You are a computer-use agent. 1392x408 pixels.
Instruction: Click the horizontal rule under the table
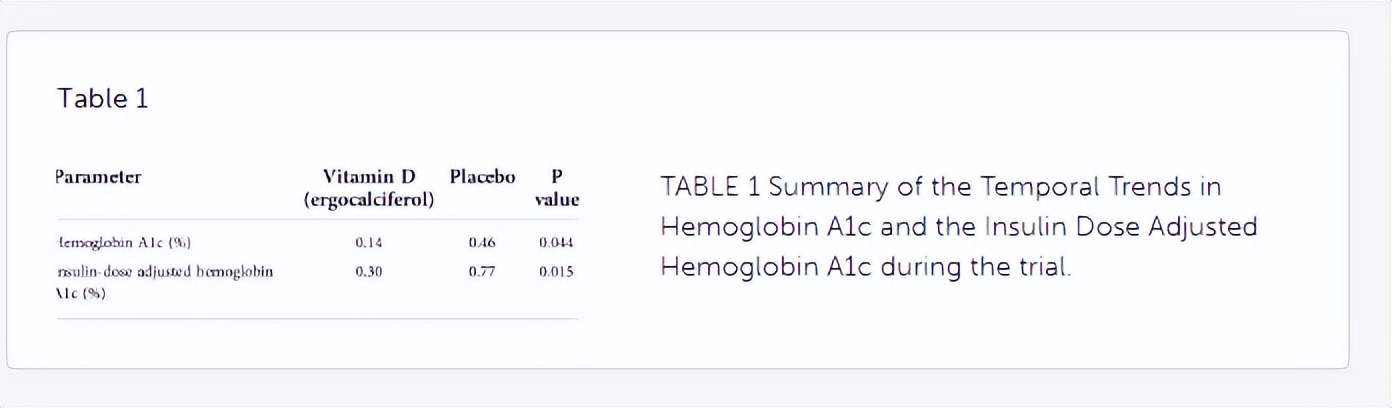click(318, 319)
